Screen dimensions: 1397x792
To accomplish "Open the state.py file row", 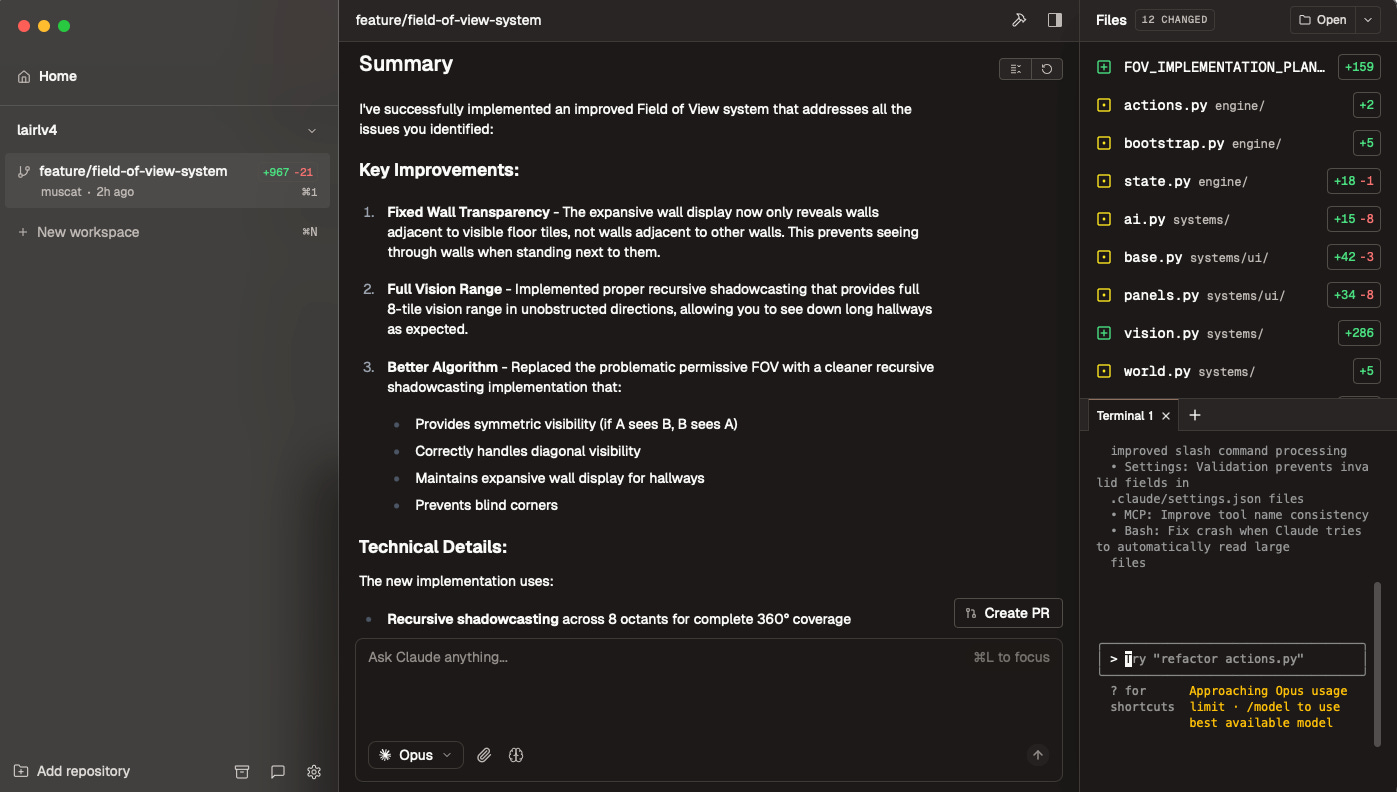I will pyautogui.click(x=1239, y=181).
